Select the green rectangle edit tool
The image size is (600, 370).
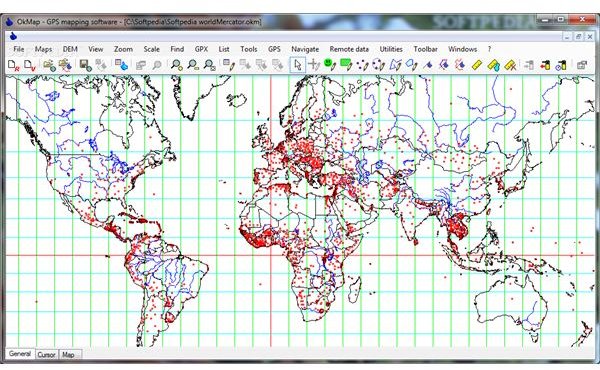pyautogui.click(x=346, y=64)
